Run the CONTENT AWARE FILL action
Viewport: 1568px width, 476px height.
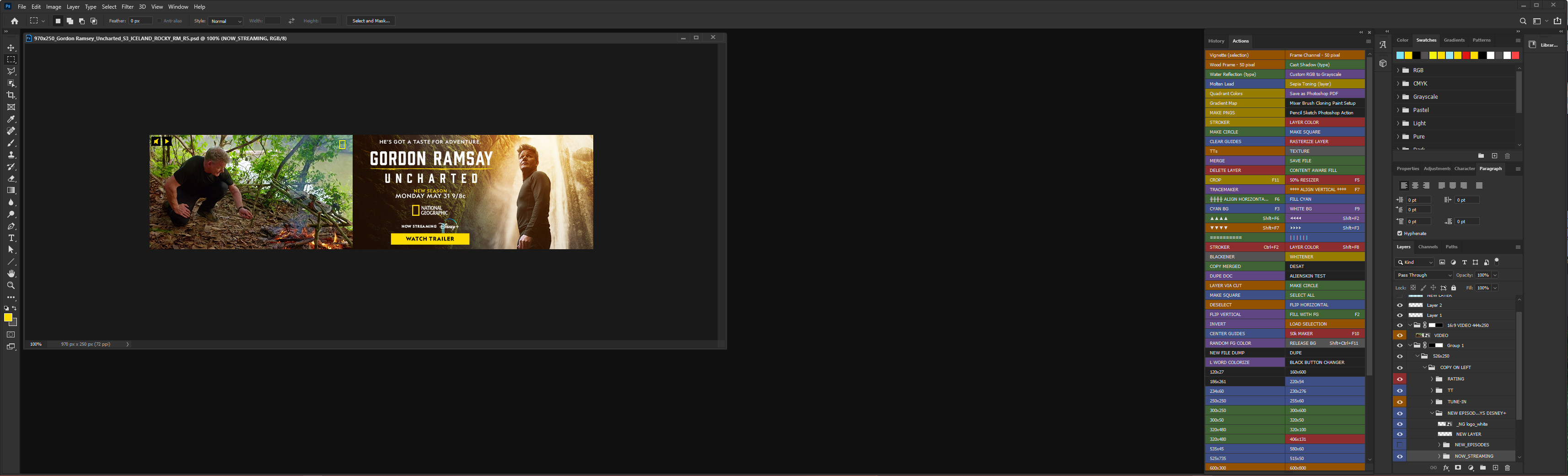coord(1325,171)
